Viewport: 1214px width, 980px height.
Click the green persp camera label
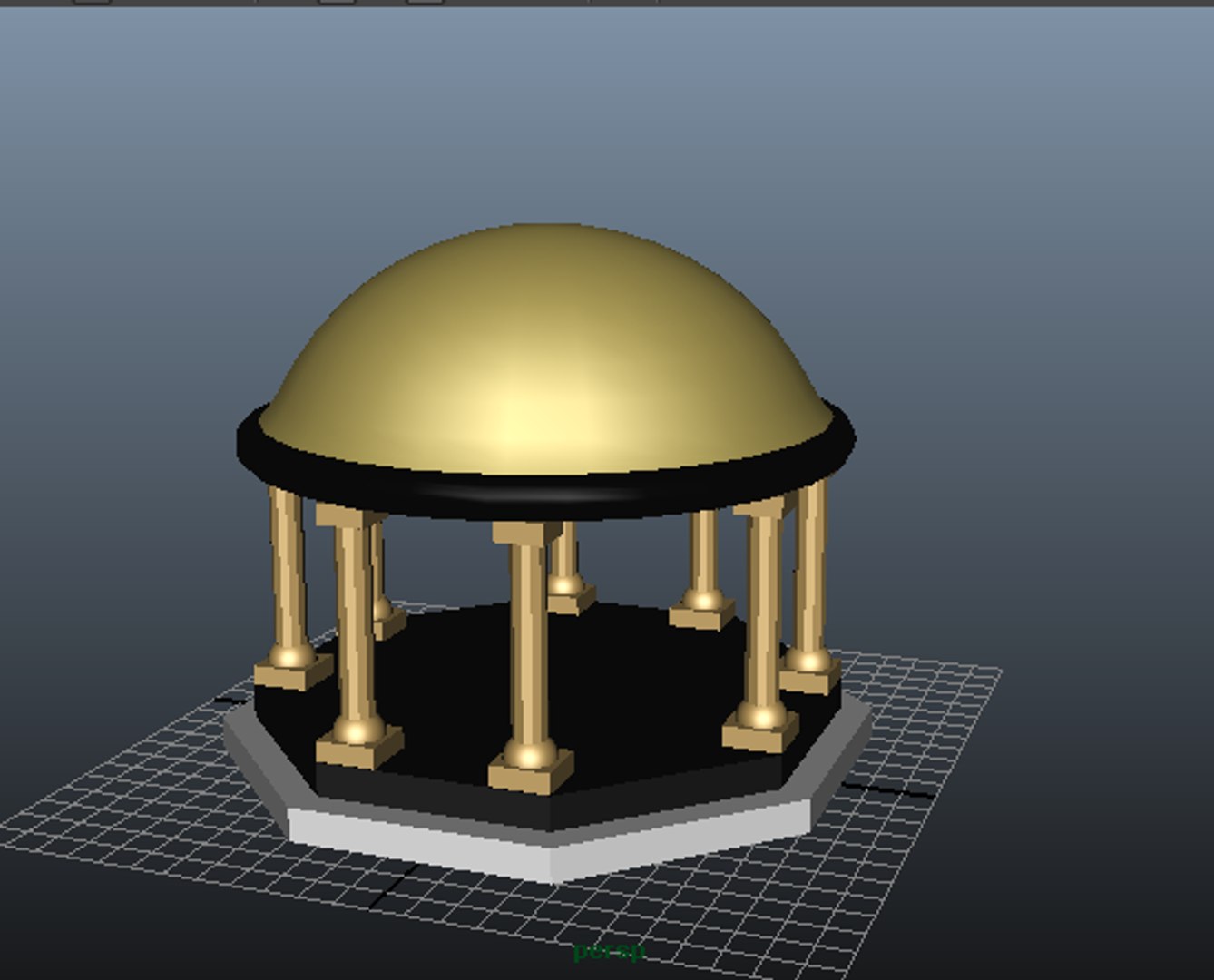610,951
